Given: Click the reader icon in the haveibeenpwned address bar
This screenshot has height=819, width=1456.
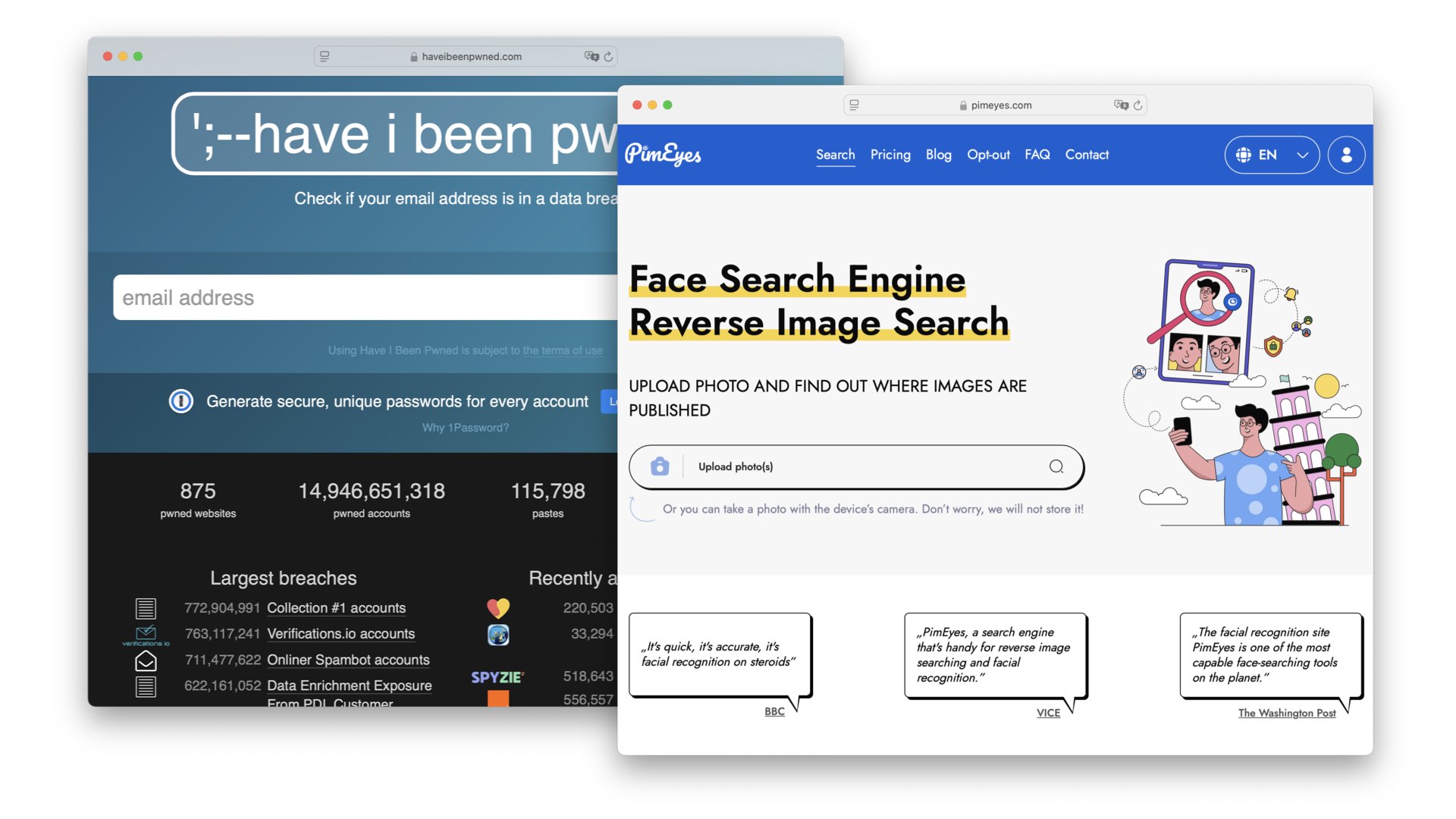Looking at the screenshot, I should tap(325, 56).
